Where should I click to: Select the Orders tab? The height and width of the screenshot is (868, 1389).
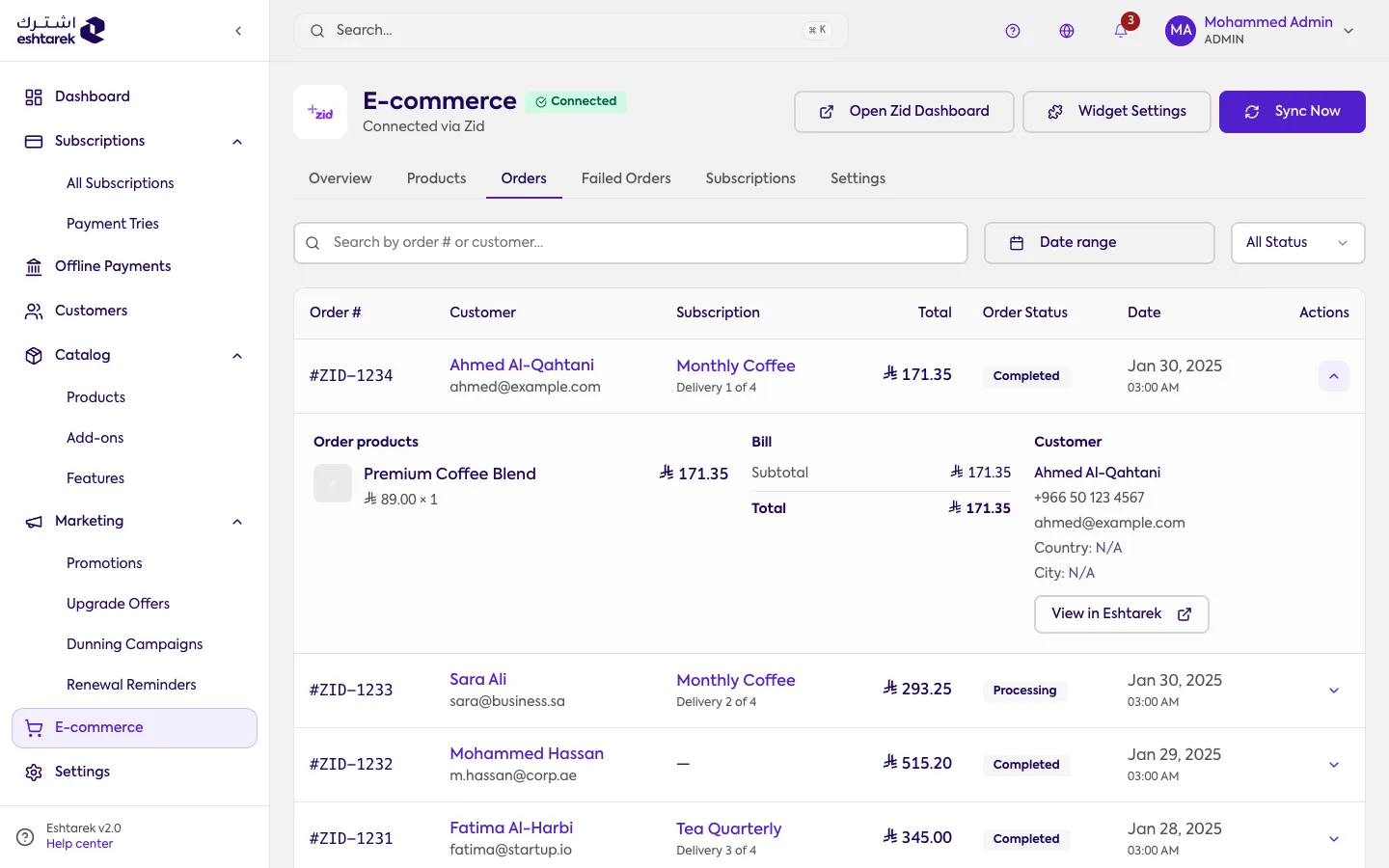pos(524,178)
